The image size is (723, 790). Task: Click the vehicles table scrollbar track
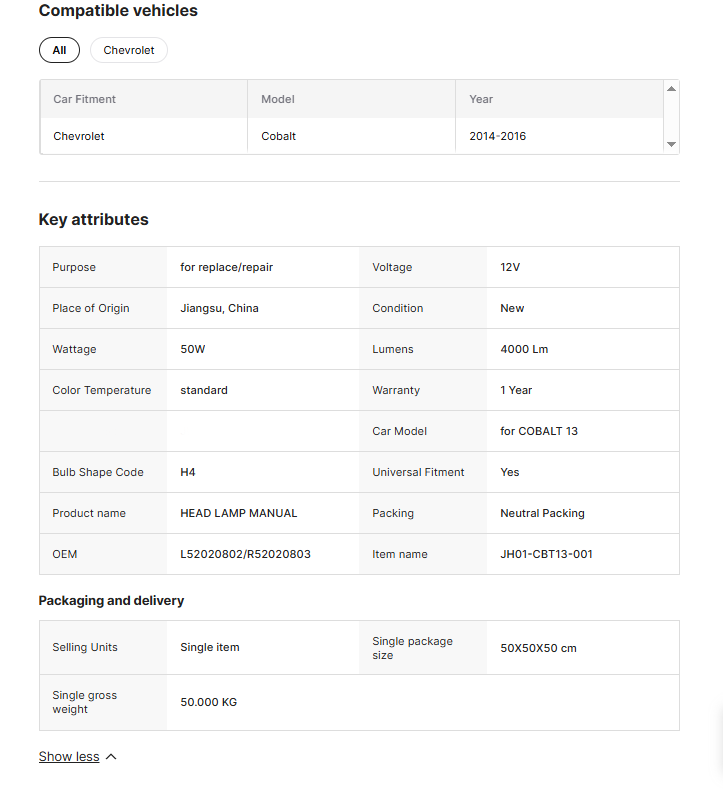tap(671, 117)
